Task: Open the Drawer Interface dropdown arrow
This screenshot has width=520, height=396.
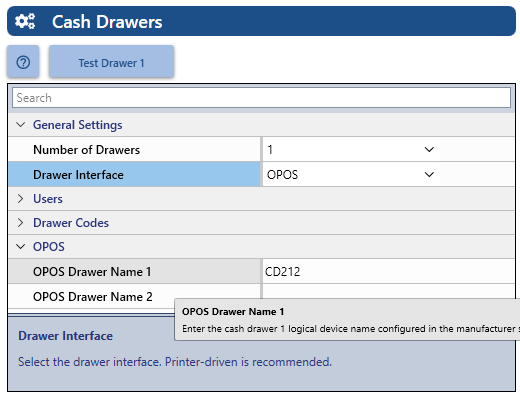Action: click(429, 174)
